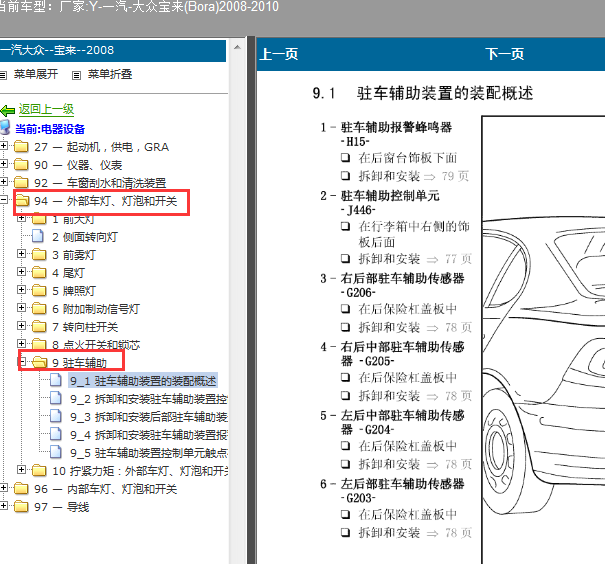The width and height of the screenshot is (605, 564).
Task: Expand the 90 仪器、仪表 node
Action: (x=4, y=164)
